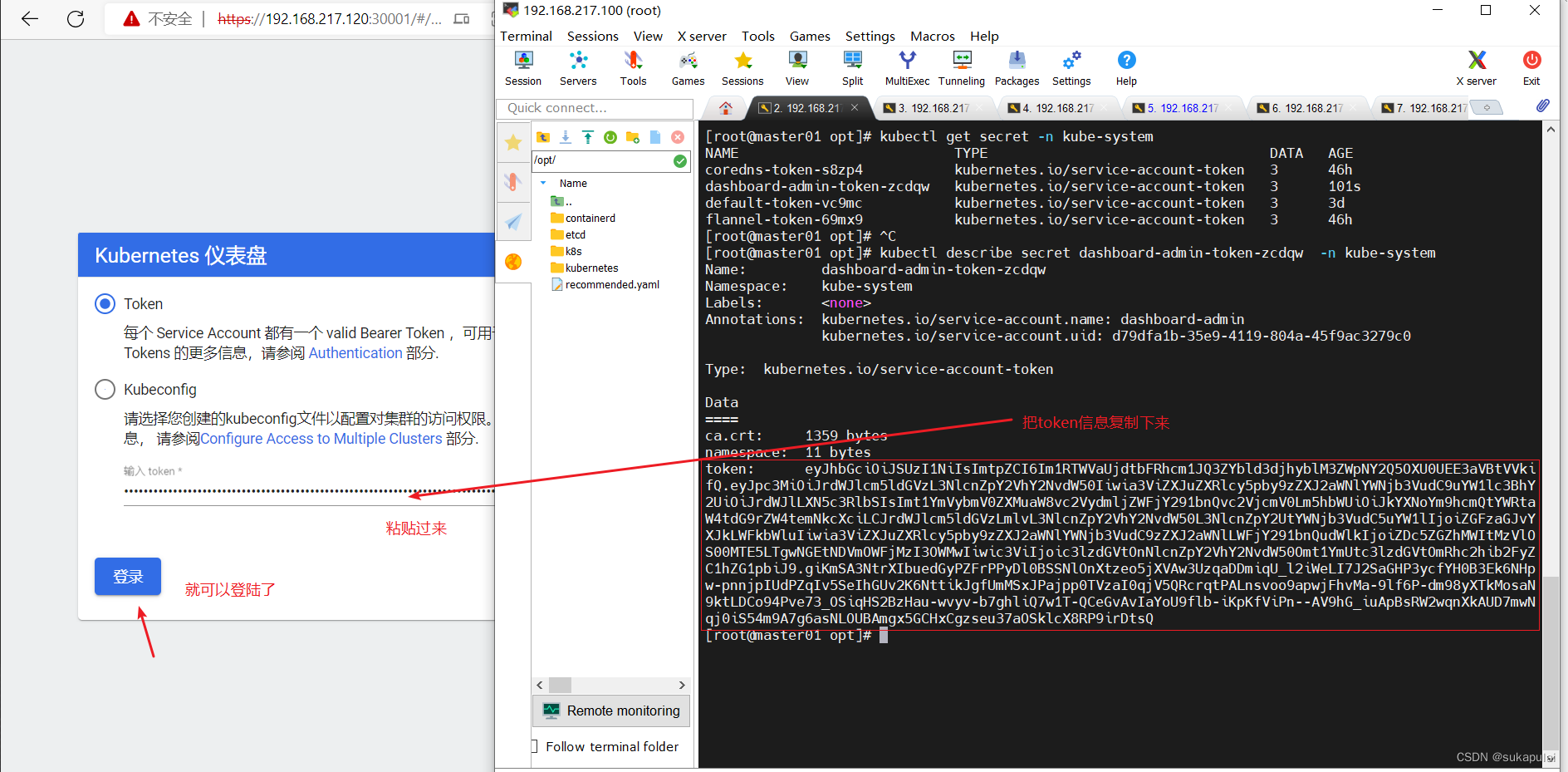
Task: Open the Sftp sidebar globe tab
Action: [x=513, y=262]
